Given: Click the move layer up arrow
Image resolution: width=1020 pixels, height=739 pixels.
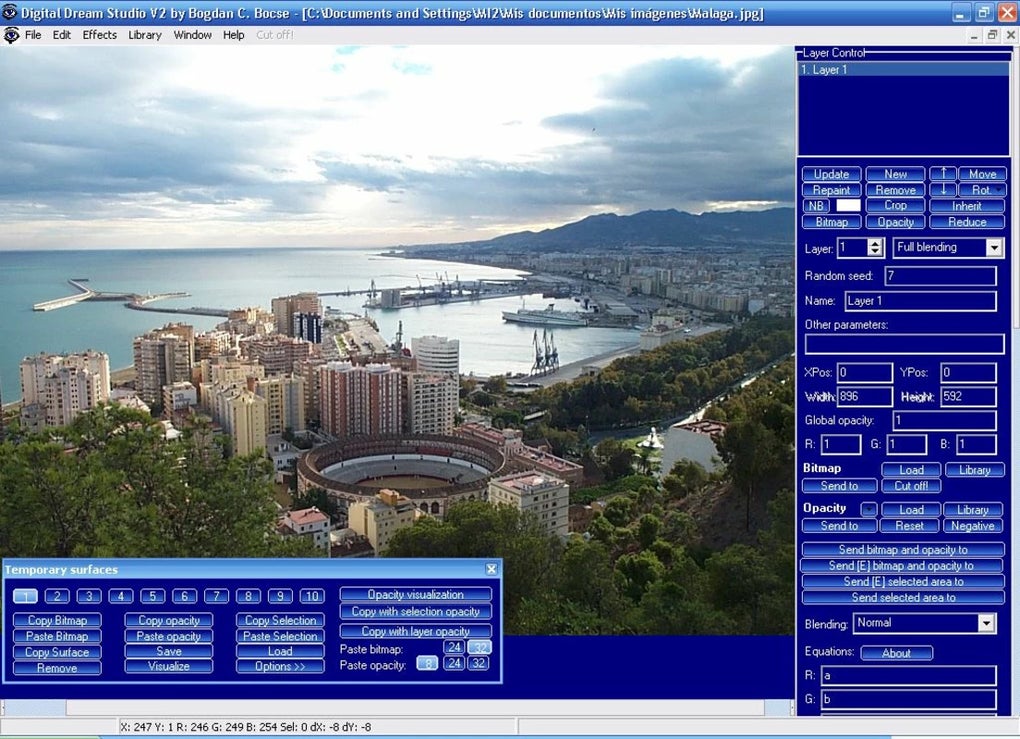Looking at the screenshot, I should (943, 173).
